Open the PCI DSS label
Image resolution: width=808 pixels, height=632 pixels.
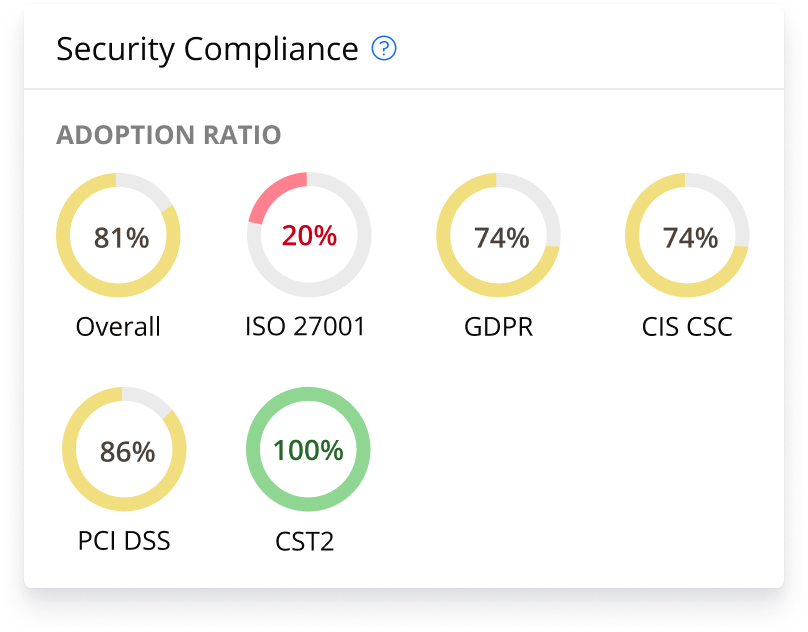click(124, 542)
